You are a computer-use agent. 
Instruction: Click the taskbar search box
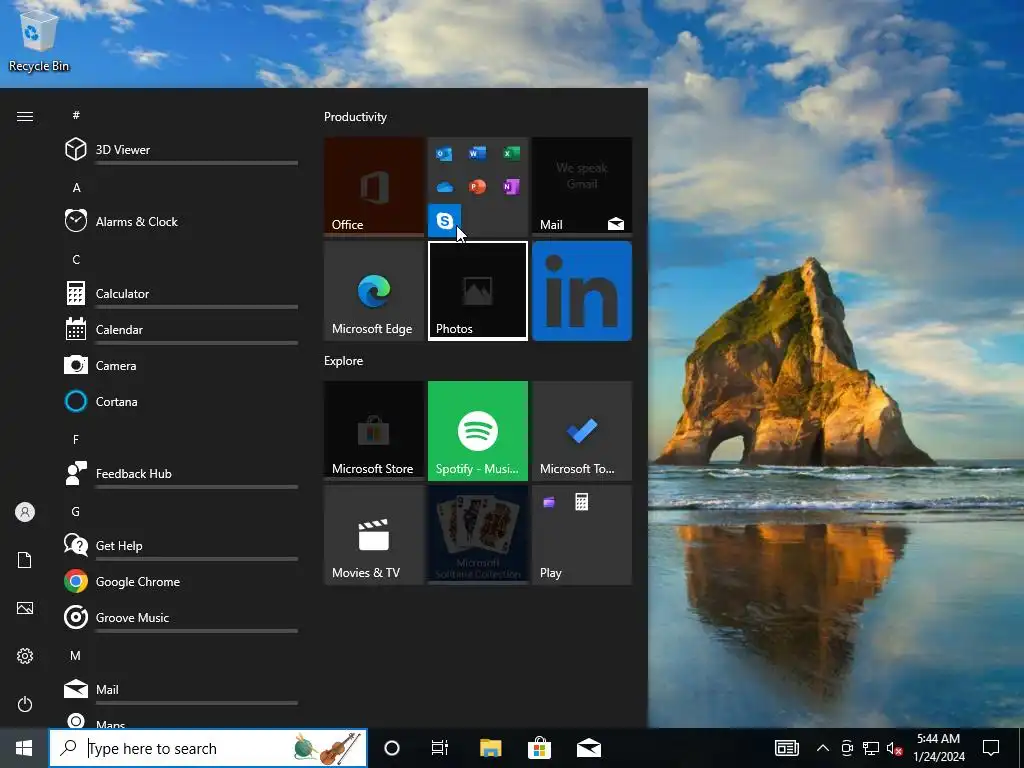(x=208, y=748)
